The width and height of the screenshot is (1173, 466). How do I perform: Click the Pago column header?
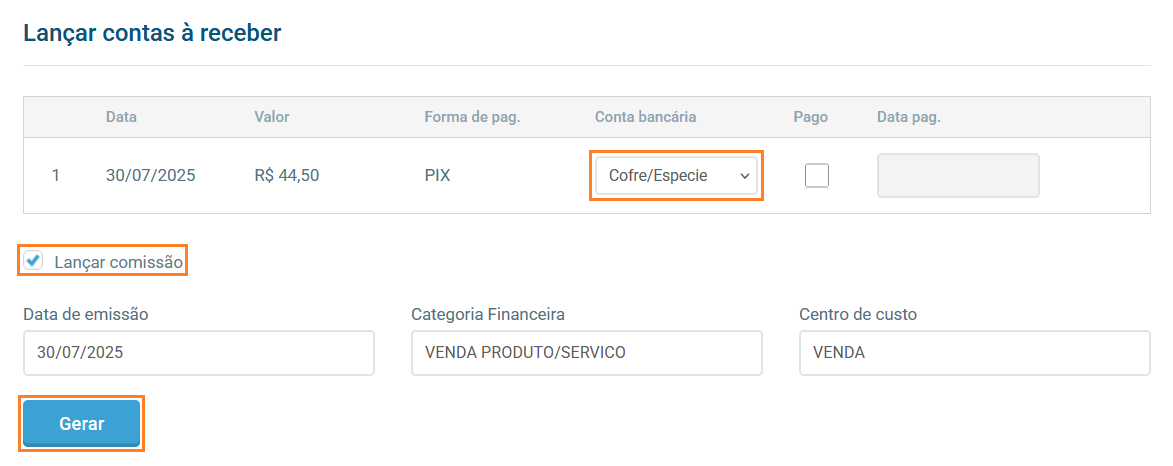(x=810, y=117)
